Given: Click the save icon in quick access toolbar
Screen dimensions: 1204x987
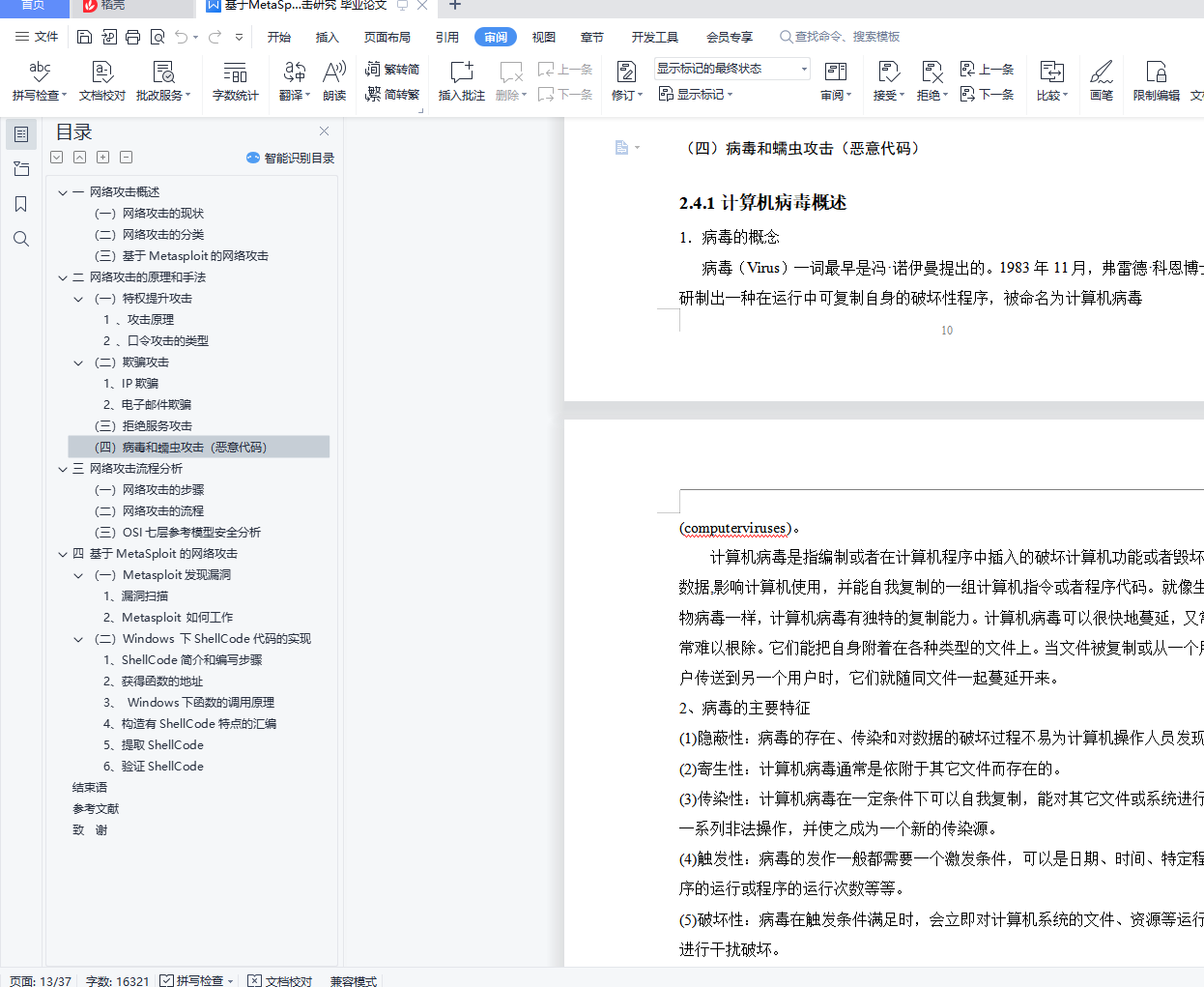Looking at the screenshot, I should pos(85,37).
